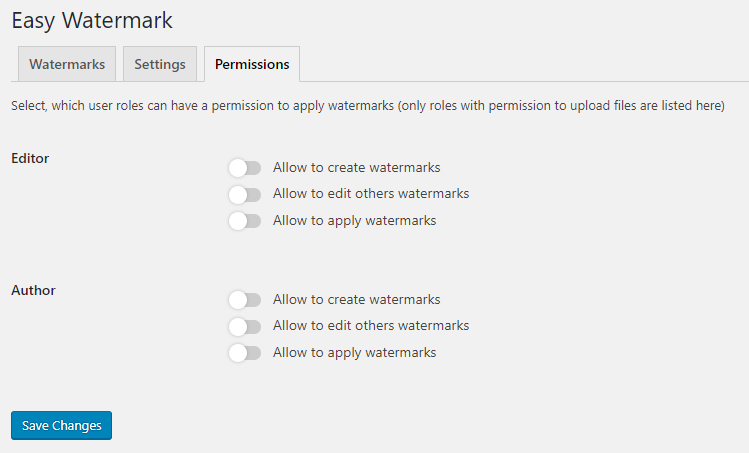This screenshot has height=453, width=749.
Task: Click the Easy Watermark page title
Action: point(92,19)
